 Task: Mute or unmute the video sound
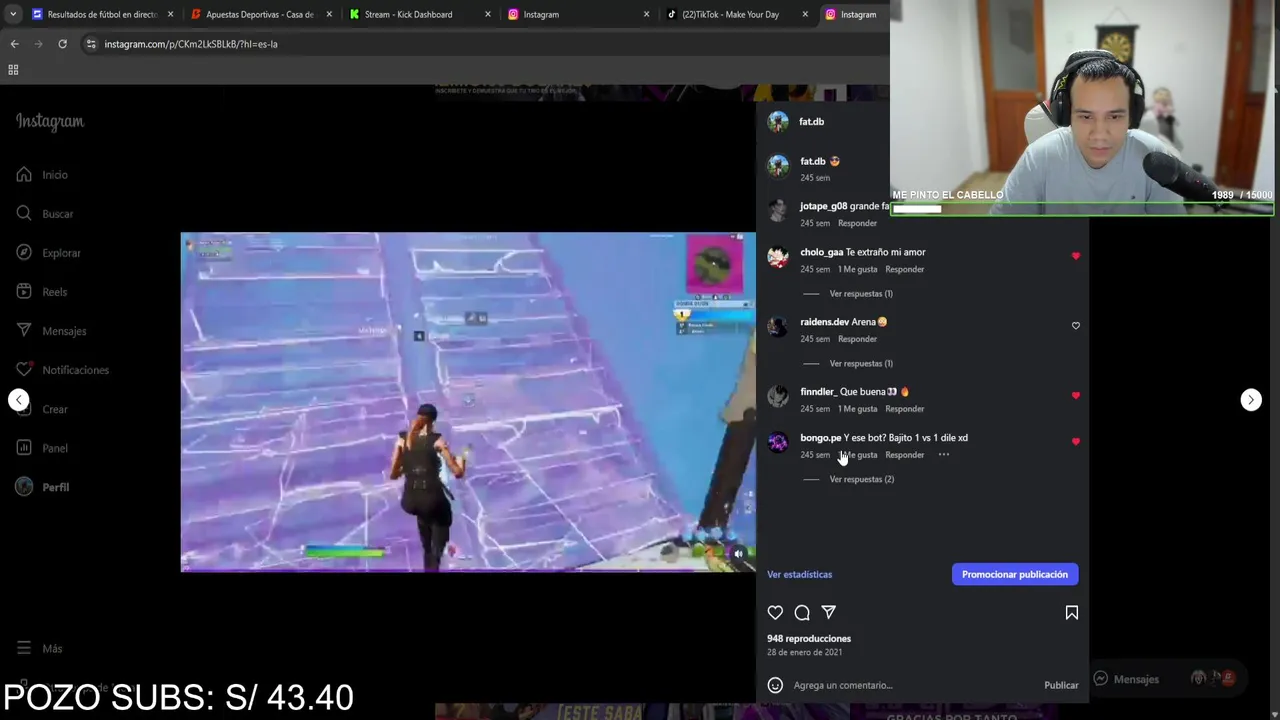point(738,554)
